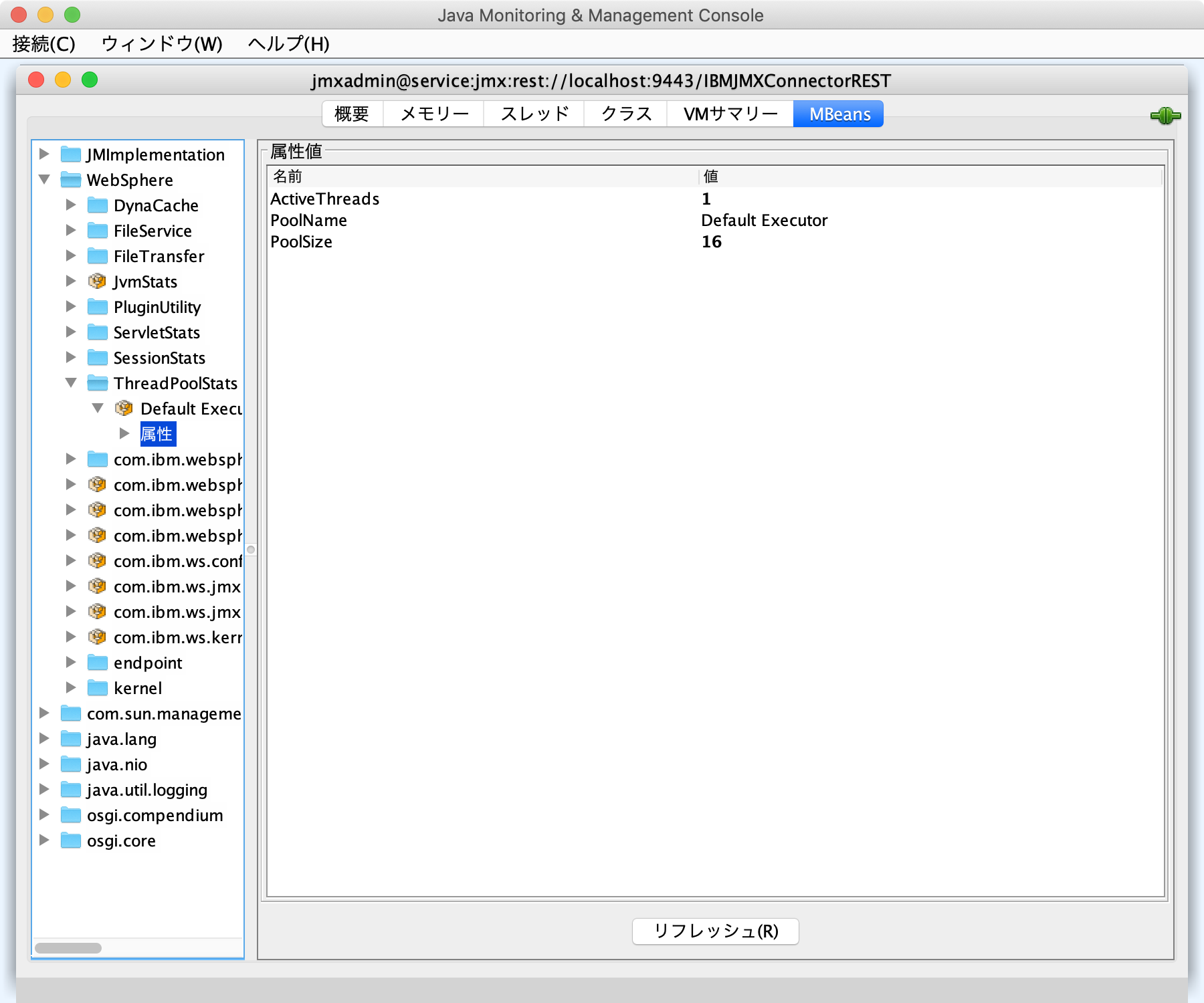Click the tree horizontal scrollbar thumb
1204x1003 pixels.
(x=68, y=948)
